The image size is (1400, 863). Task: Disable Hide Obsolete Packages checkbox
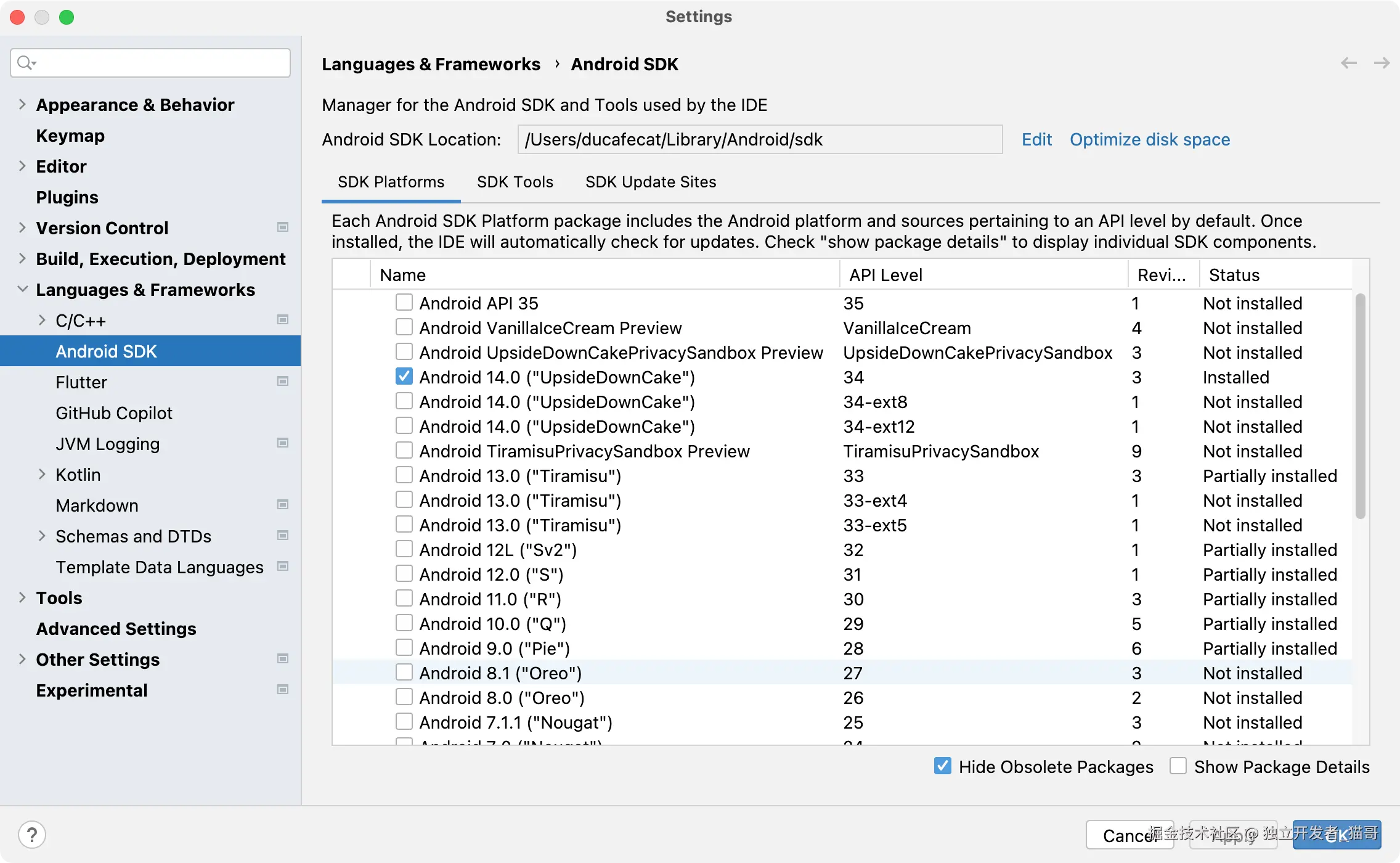click(942, 766)
